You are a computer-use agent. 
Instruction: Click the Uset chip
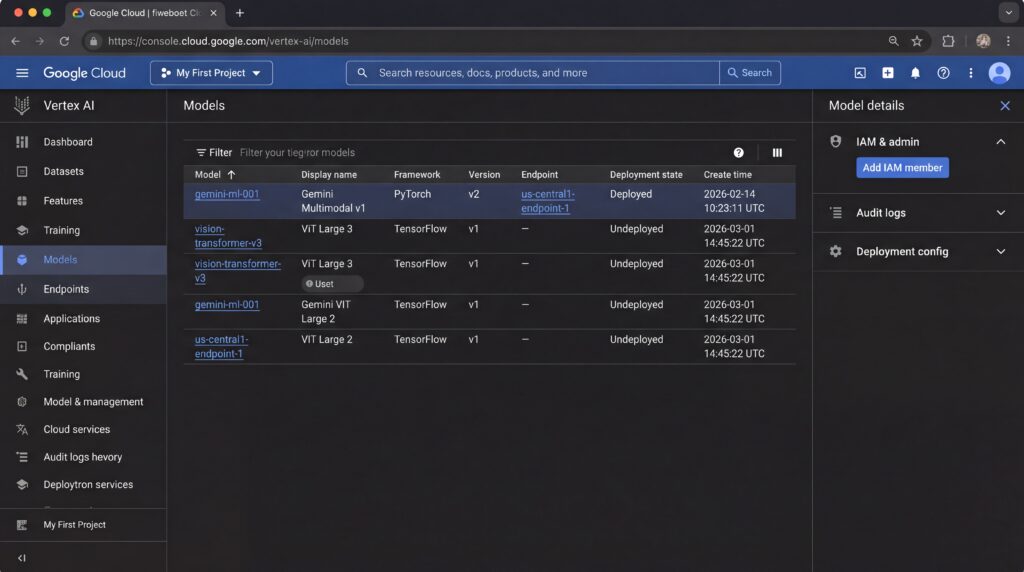point(332,283)
